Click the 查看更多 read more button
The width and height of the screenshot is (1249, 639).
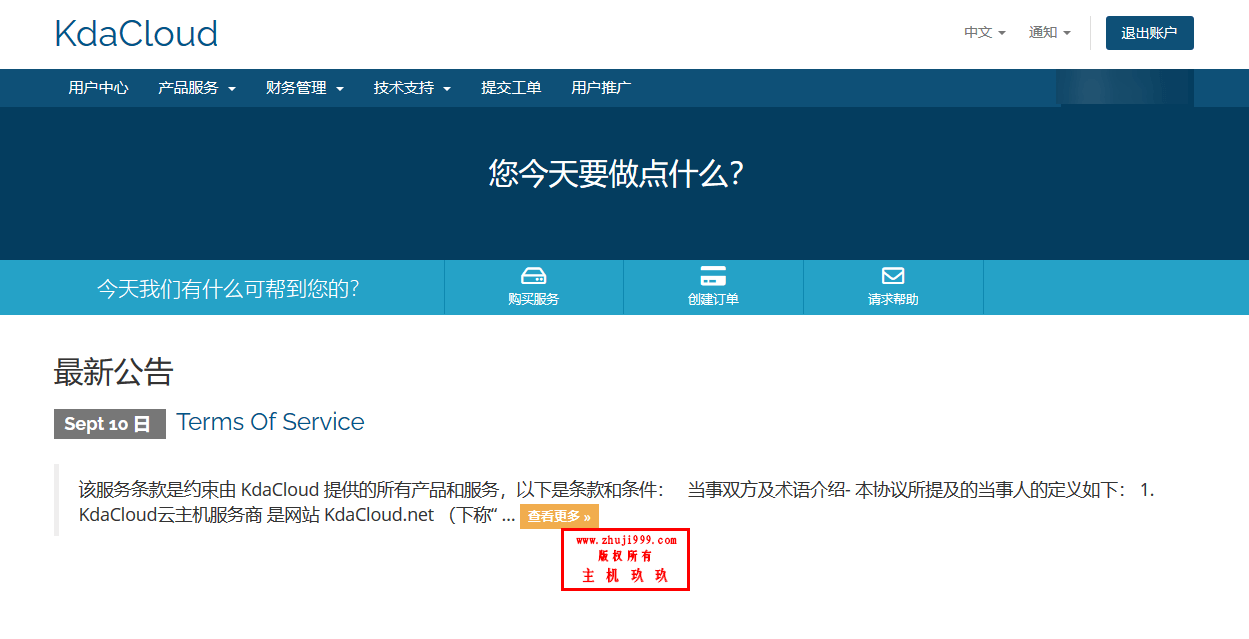click(x=559, y=517)
